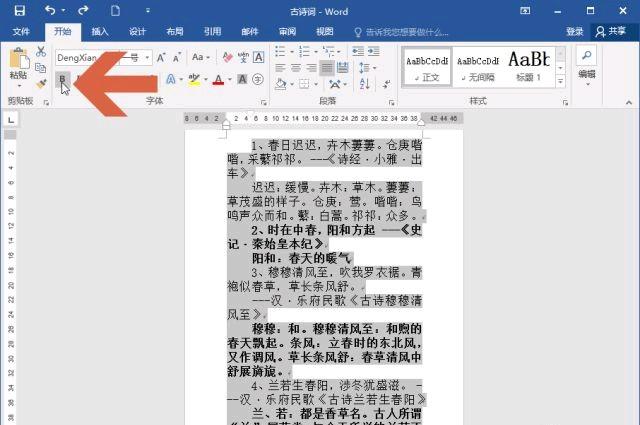Open the line spacing options
The width and height of the screenshot is (640, 425).
click(x=364, y=68)
